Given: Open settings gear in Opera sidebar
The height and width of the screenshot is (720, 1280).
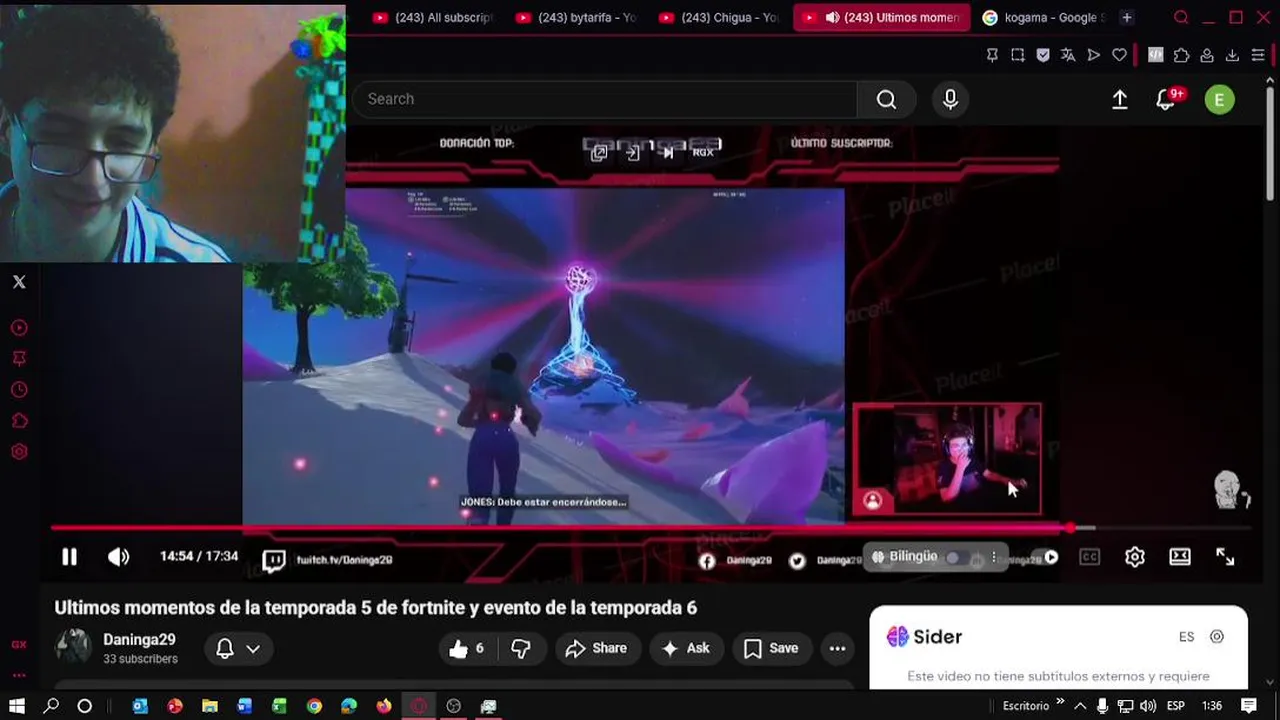Looking at the screenshot, I should (x=19, y=452).
